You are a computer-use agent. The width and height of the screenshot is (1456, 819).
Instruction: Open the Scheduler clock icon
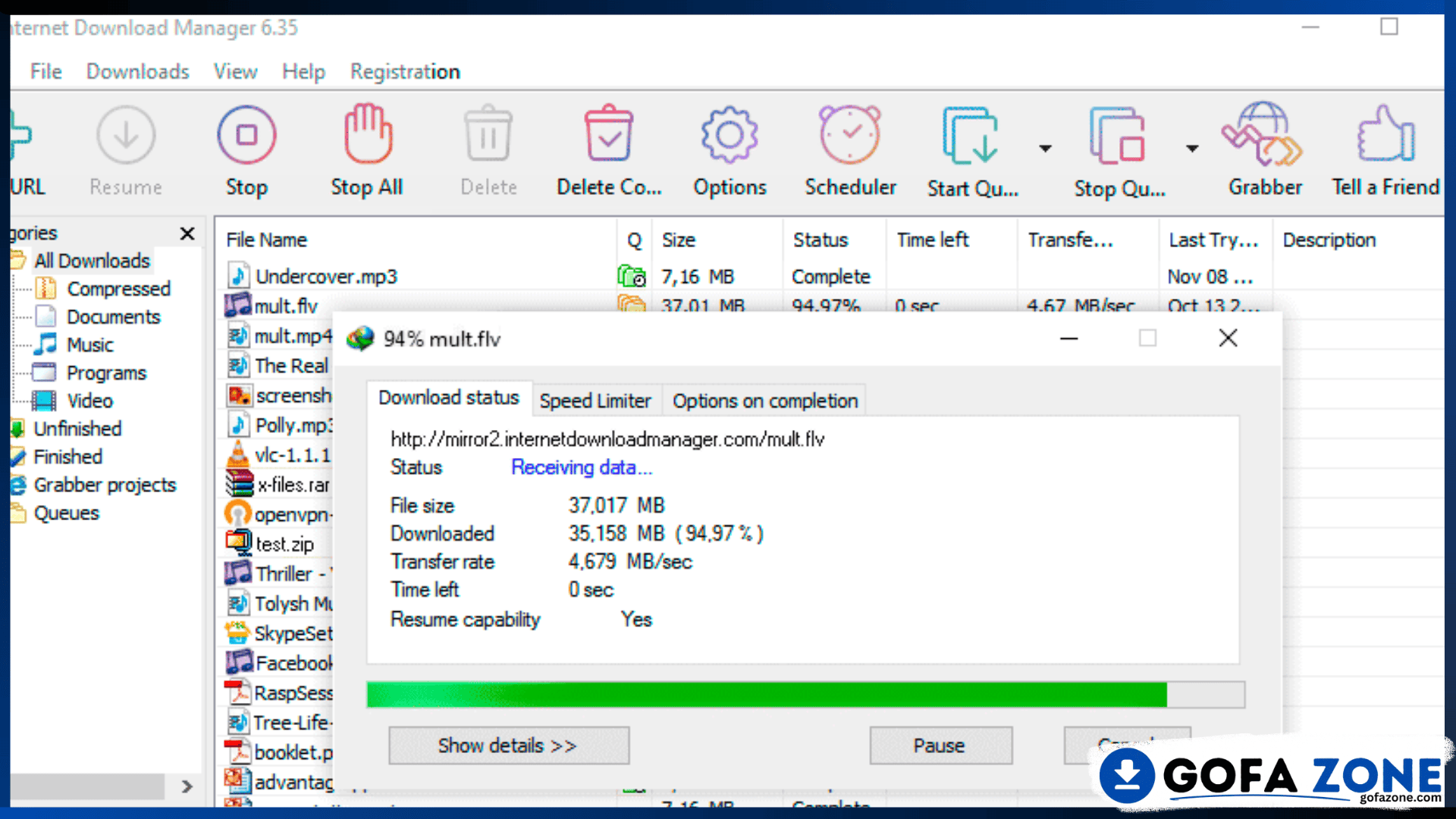[850, 134]
